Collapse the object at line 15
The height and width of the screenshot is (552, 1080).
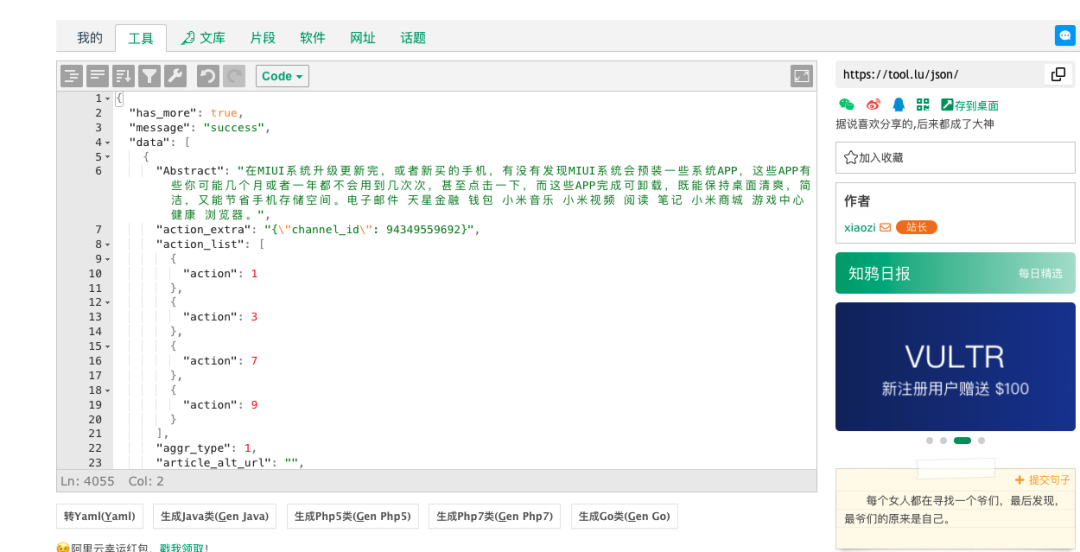tap(107, 346)
